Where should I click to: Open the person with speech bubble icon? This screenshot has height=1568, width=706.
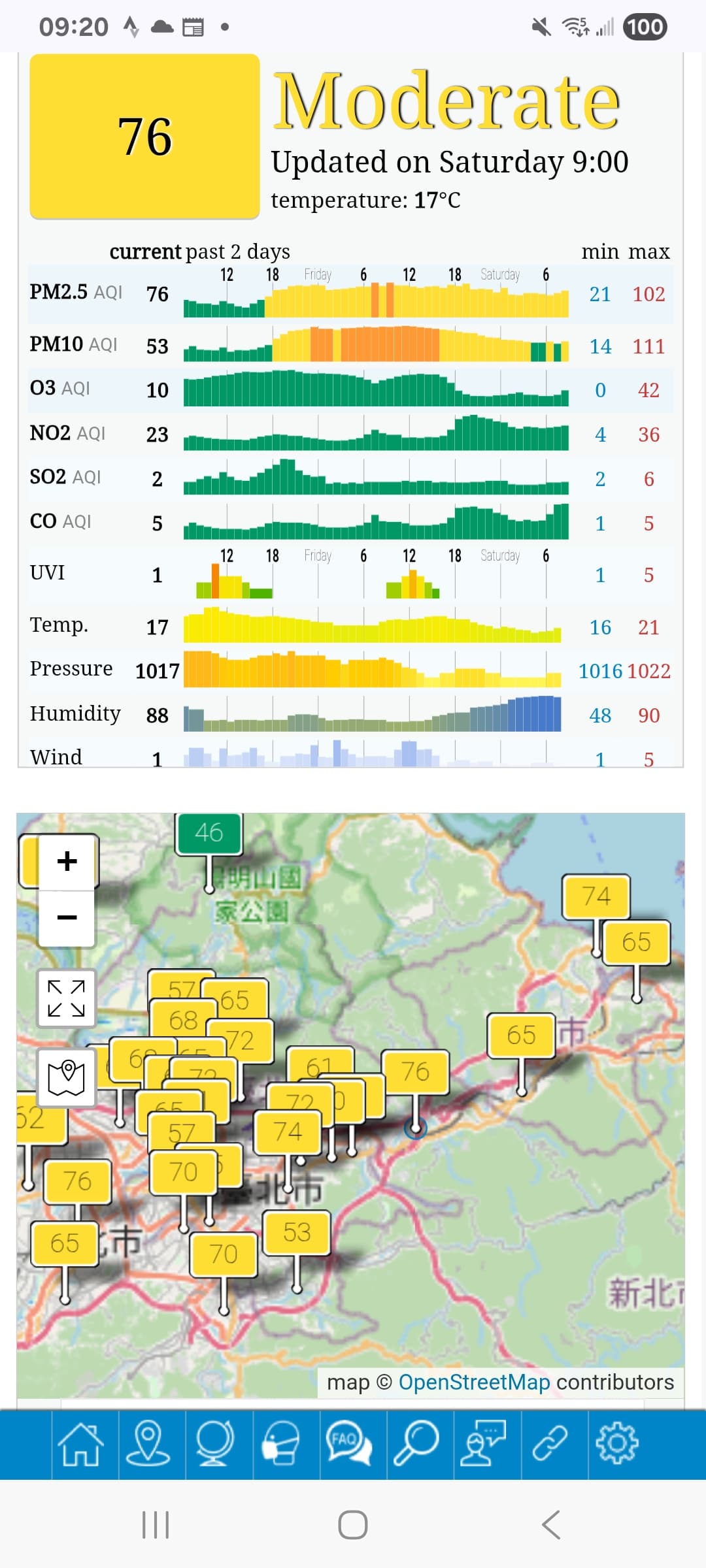[483, 1444]
